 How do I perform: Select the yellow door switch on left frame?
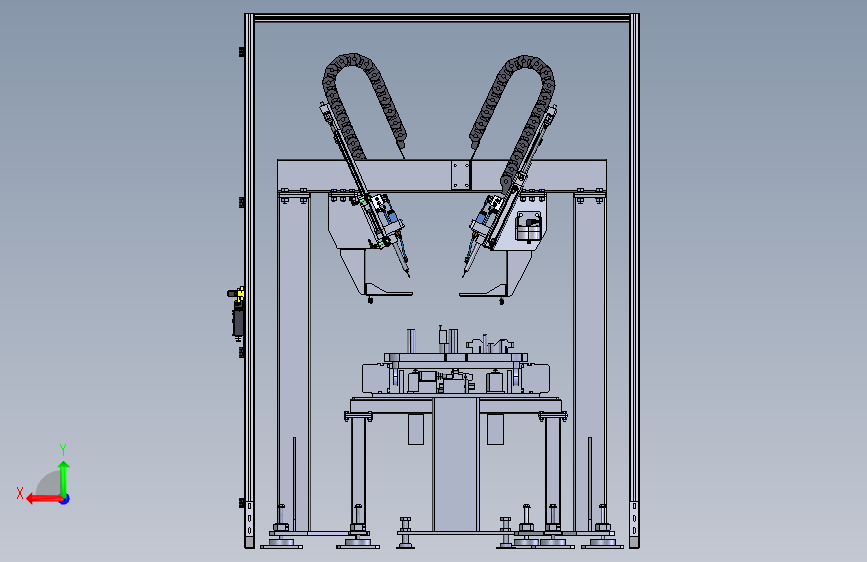[x=241, y=294]
